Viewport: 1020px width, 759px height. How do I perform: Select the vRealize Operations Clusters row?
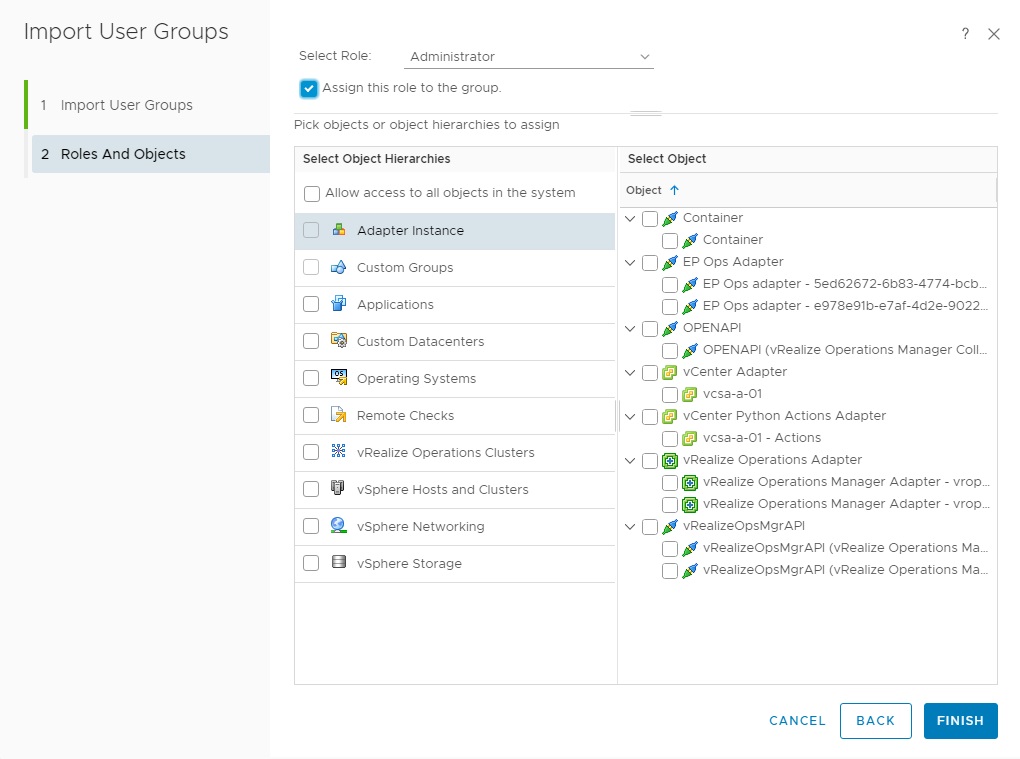455,453
